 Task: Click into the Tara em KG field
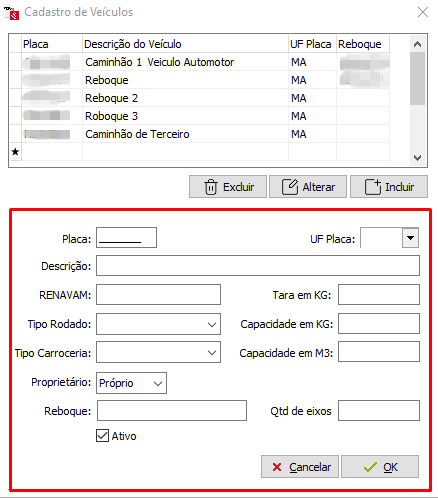379,295
